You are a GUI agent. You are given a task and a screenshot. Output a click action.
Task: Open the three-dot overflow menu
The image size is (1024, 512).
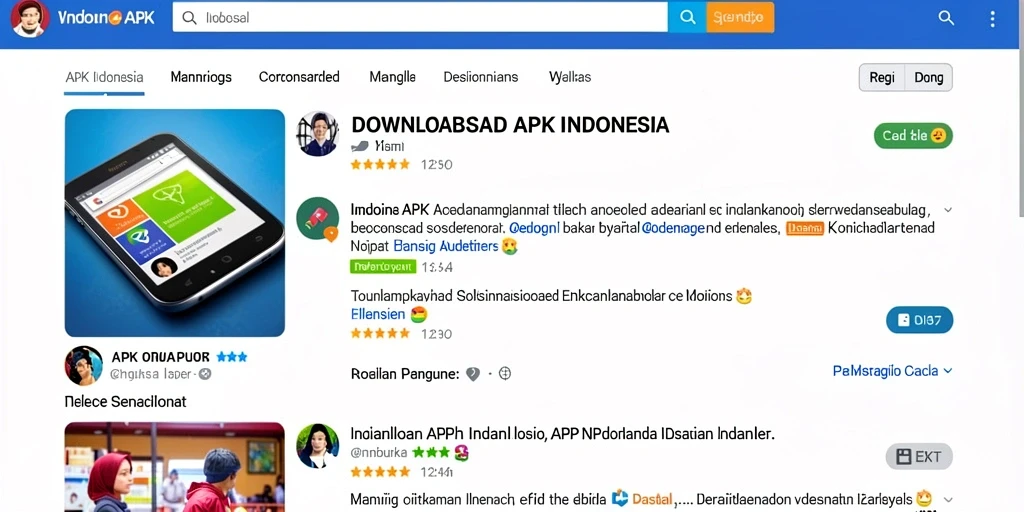point(992,18)
